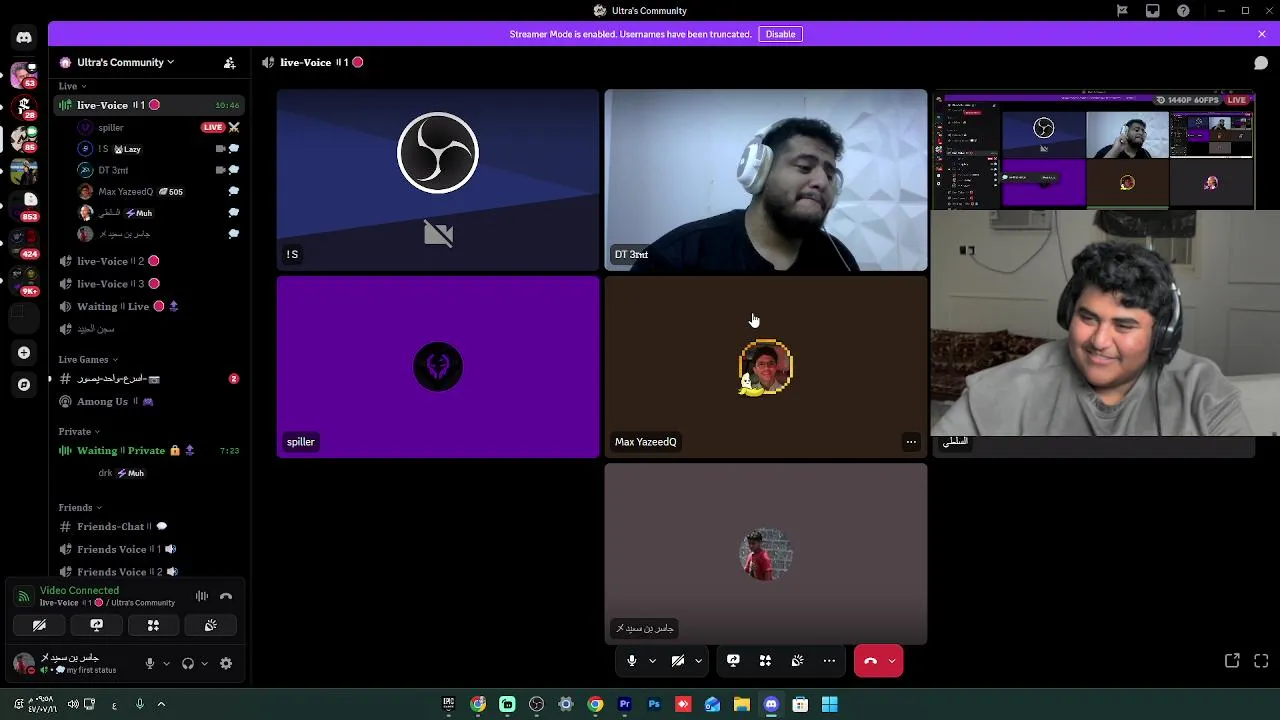
Task: Join Waiting Live voice channel
Action: tap(149, 306)
